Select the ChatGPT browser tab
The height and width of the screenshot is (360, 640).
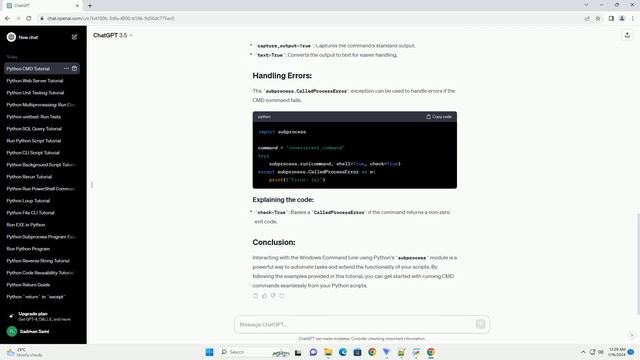tap(42, 6)
